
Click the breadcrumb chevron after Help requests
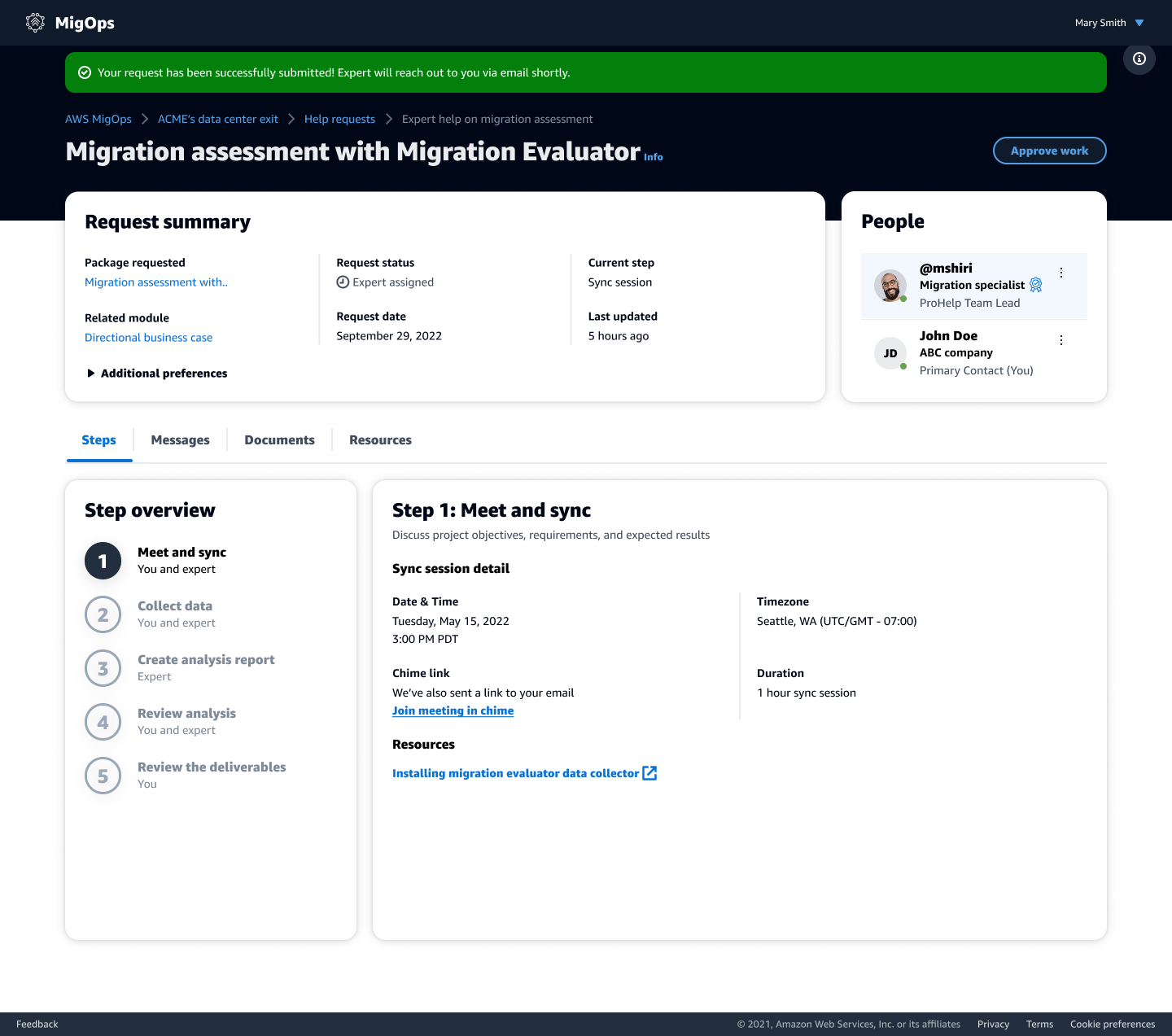pos(388,119)
